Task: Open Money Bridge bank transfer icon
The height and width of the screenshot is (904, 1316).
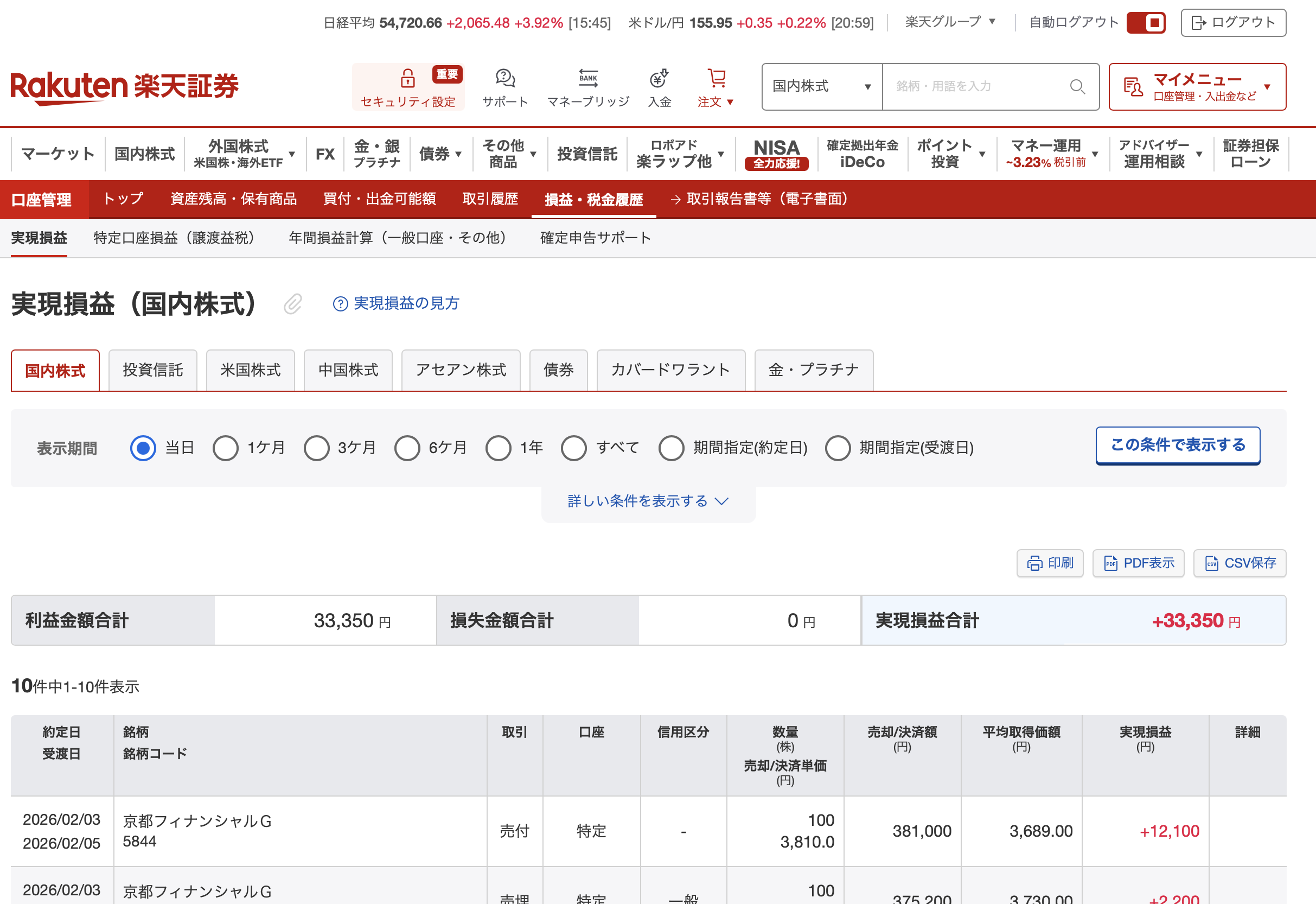Action: pos(588,78)
